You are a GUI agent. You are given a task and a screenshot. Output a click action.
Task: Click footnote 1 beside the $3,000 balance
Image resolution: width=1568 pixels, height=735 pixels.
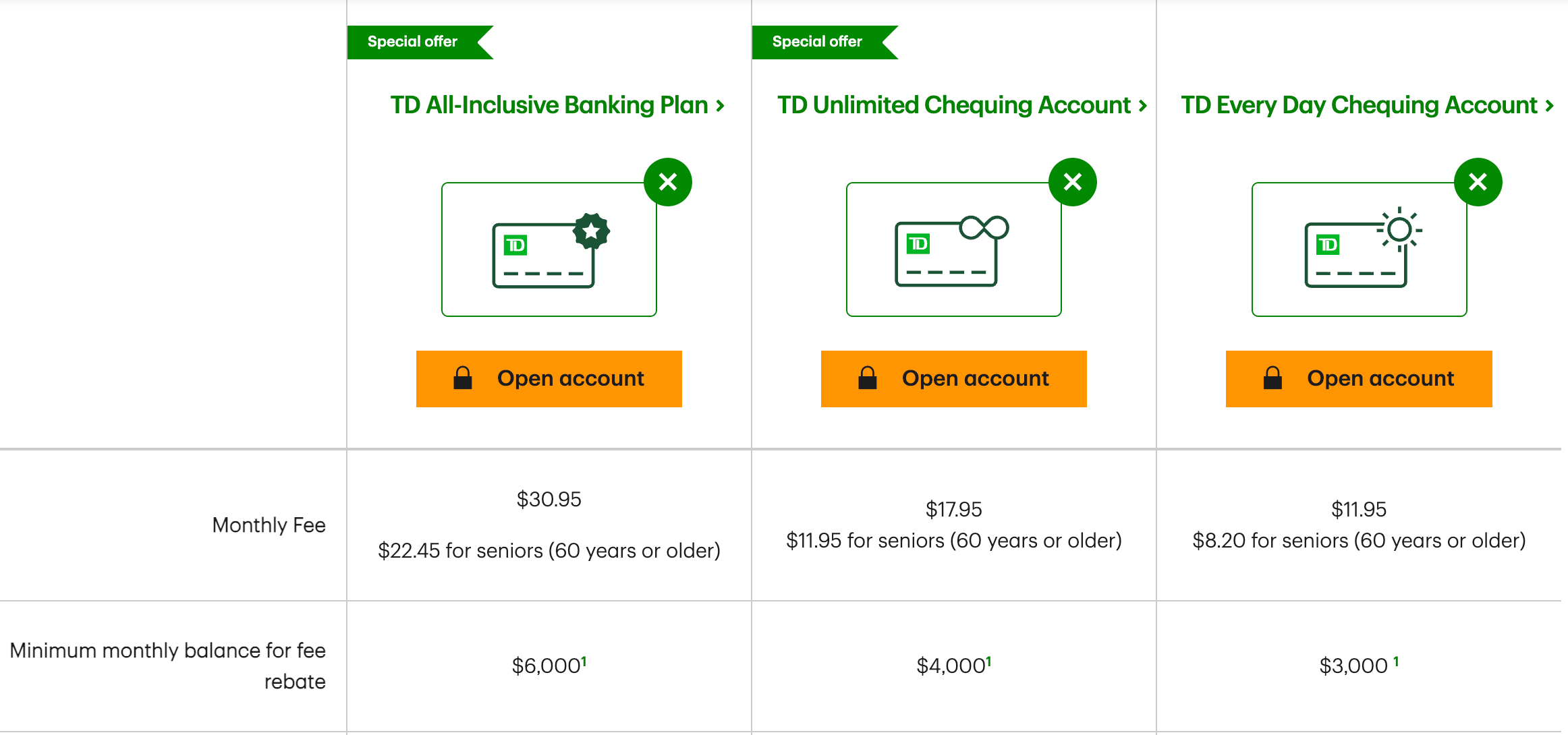click(x=1396, y=661)
